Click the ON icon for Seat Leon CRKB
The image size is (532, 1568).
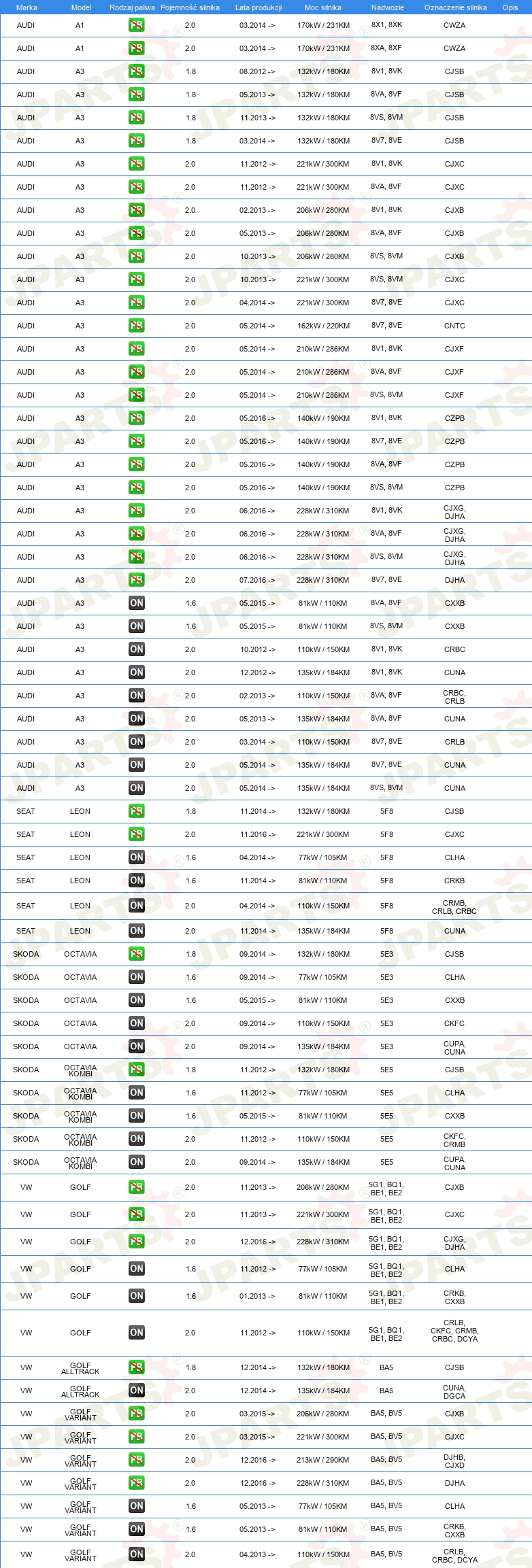[x=137, y=881]
